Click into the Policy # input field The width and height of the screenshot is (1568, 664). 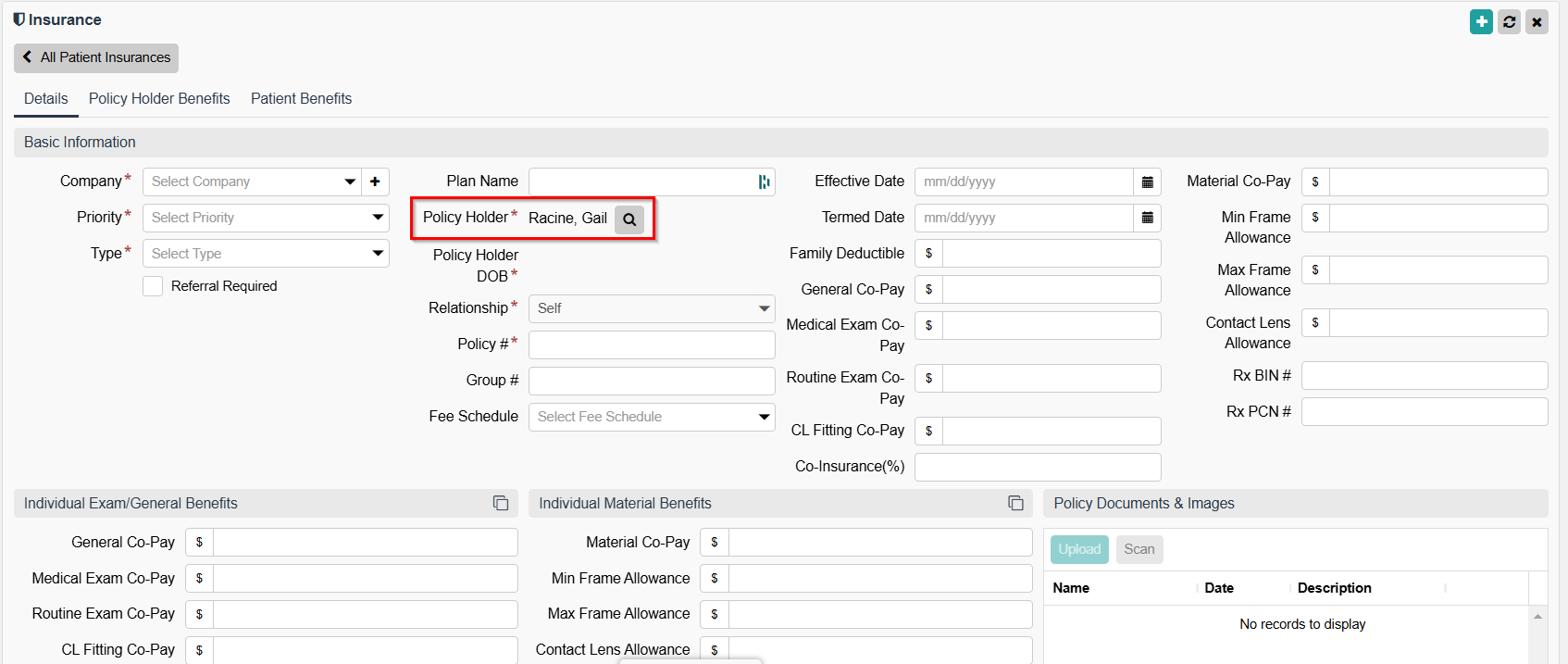click(x=651, y=345)
